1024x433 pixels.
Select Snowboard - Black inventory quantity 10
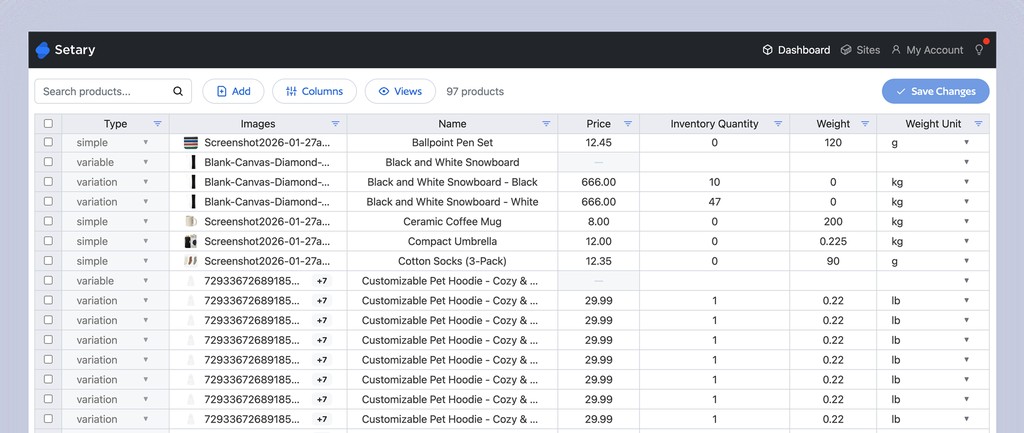pos(714,182)
